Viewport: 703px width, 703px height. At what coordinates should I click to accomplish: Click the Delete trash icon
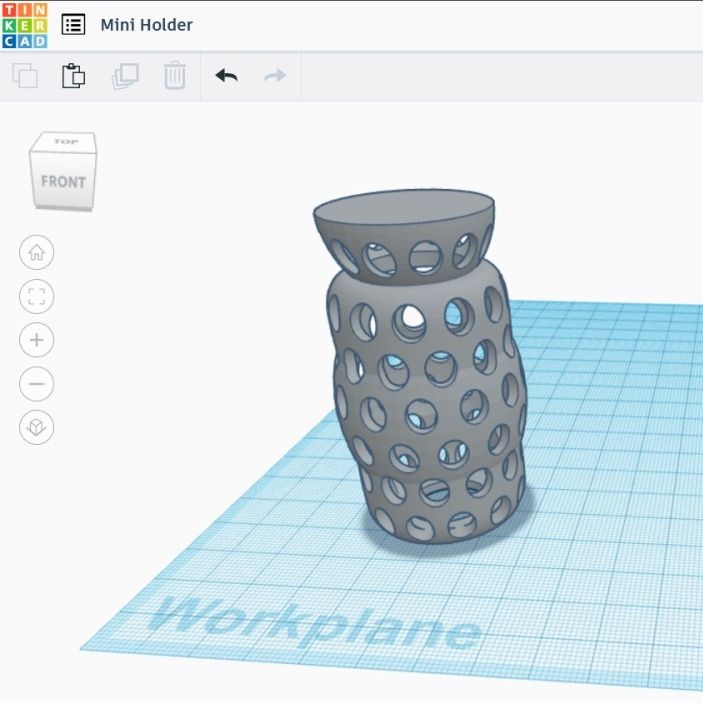(174, 75)
